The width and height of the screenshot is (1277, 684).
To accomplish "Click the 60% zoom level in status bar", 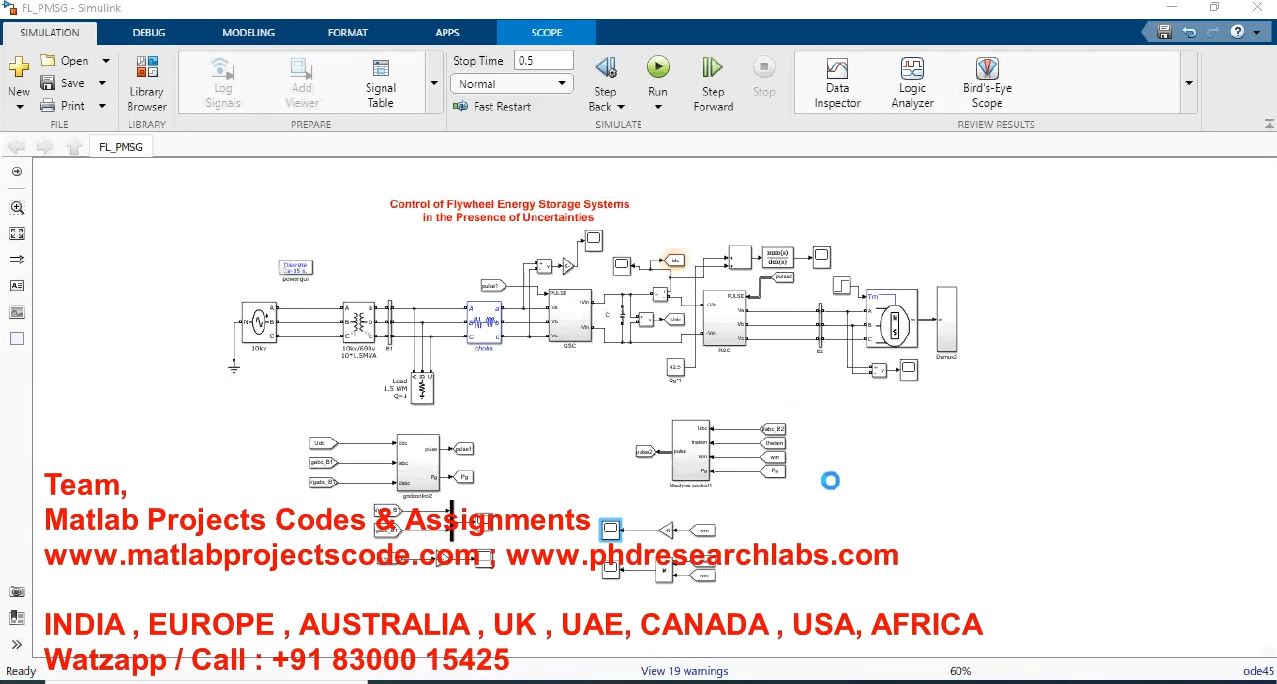I will [x=960, y=671].
